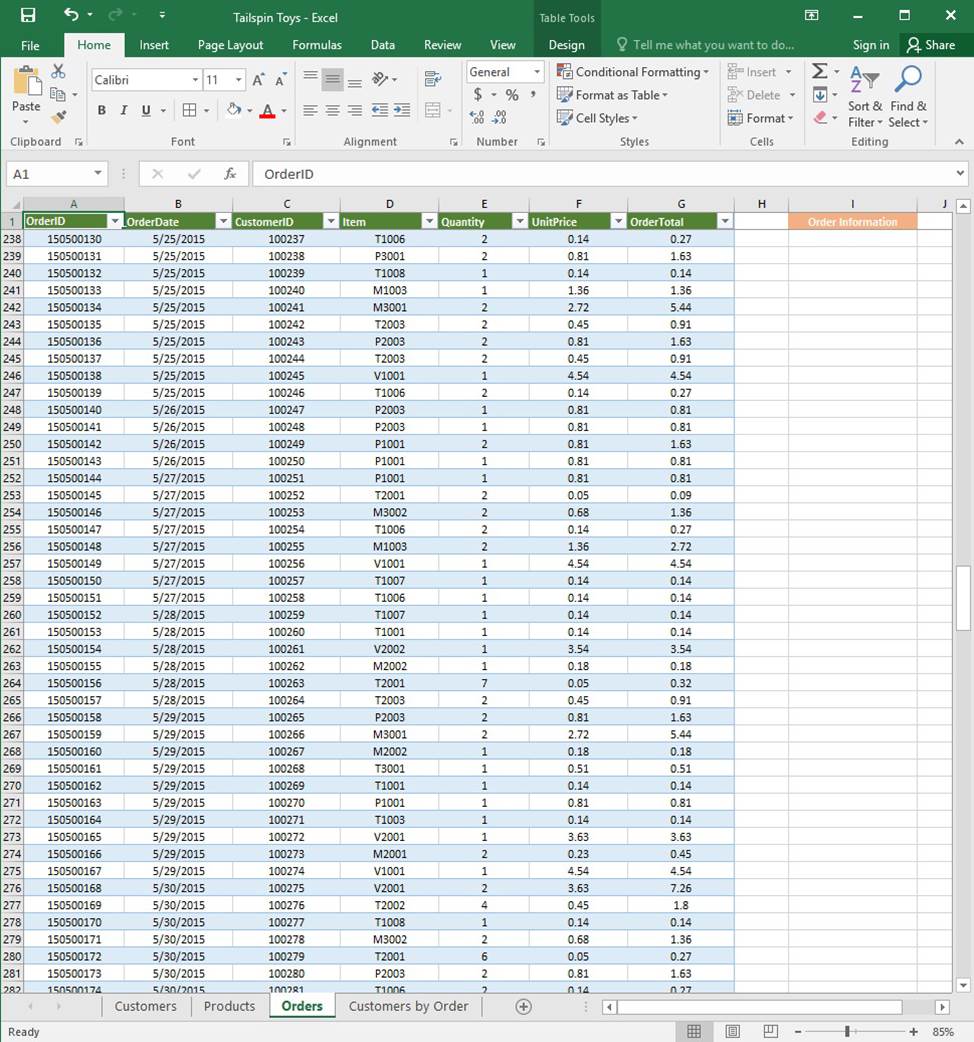Add a new sheet with plus icon

(x=523, y=1006)
